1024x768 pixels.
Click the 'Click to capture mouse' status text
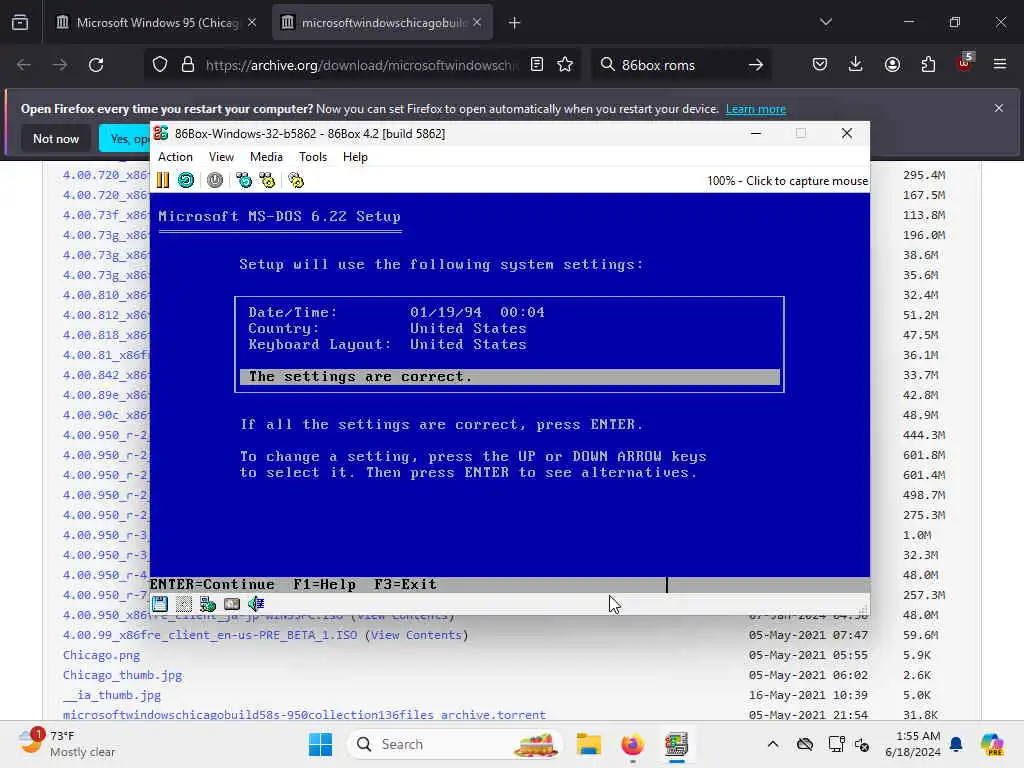[807, 181]
